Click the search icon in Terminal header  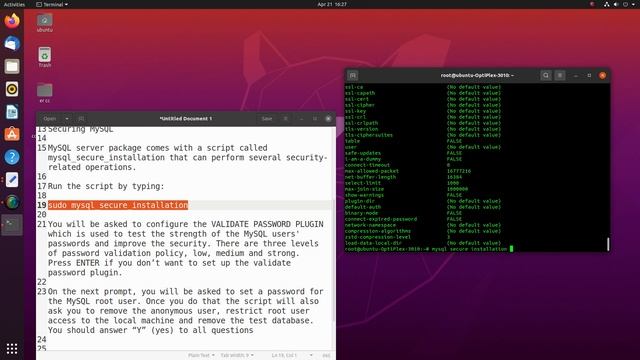[546, 75]
